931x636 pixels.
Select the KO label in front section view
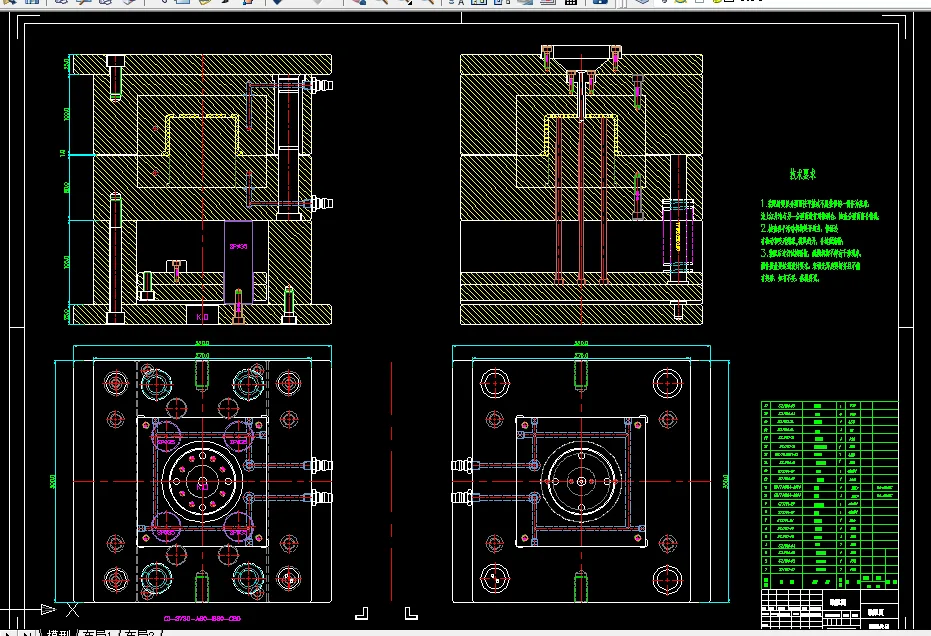click(202, 317)
